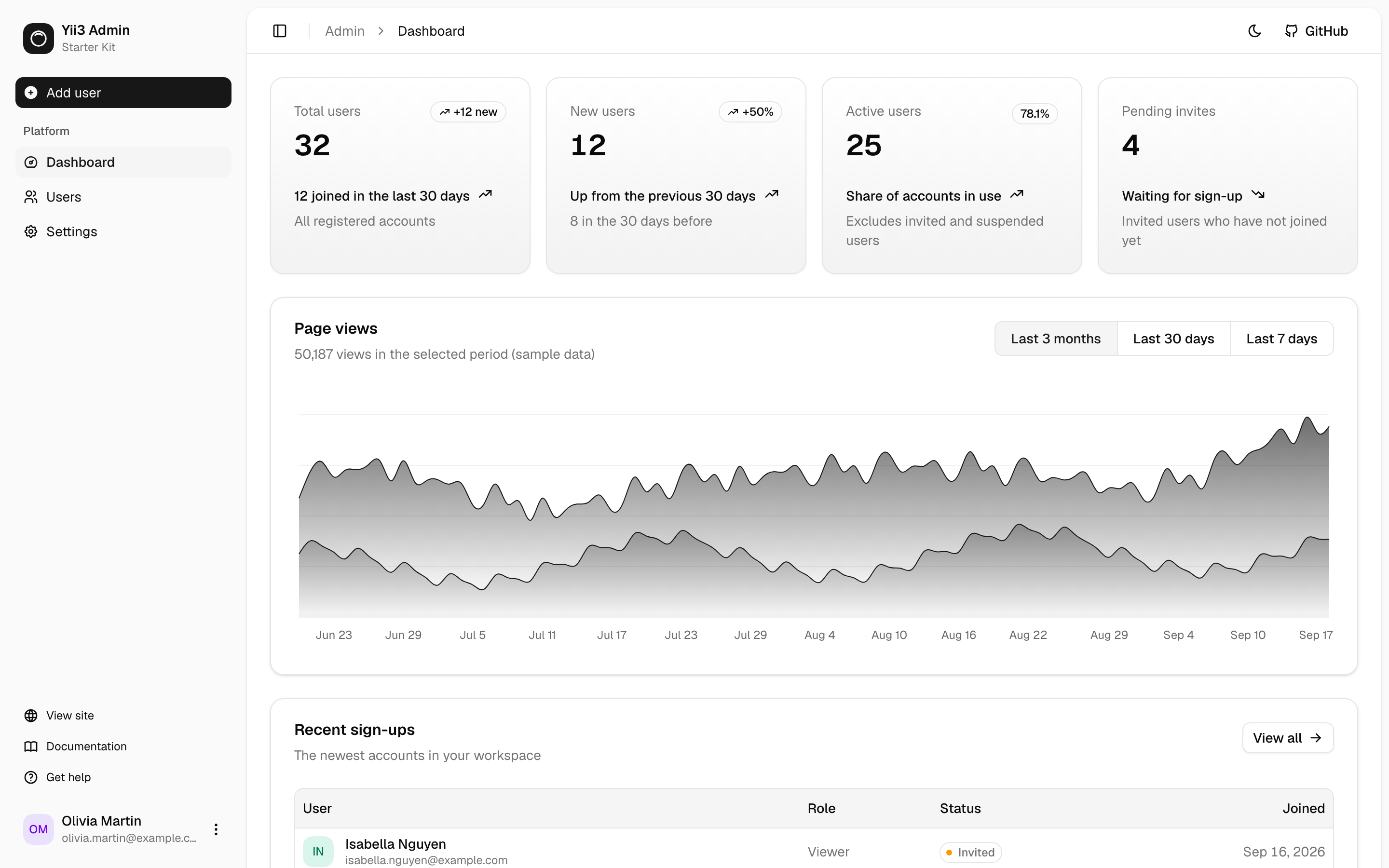This screenshot has width=1389, height=868.
Task: Select the Last 7 days range
Action: point(1281,339)
